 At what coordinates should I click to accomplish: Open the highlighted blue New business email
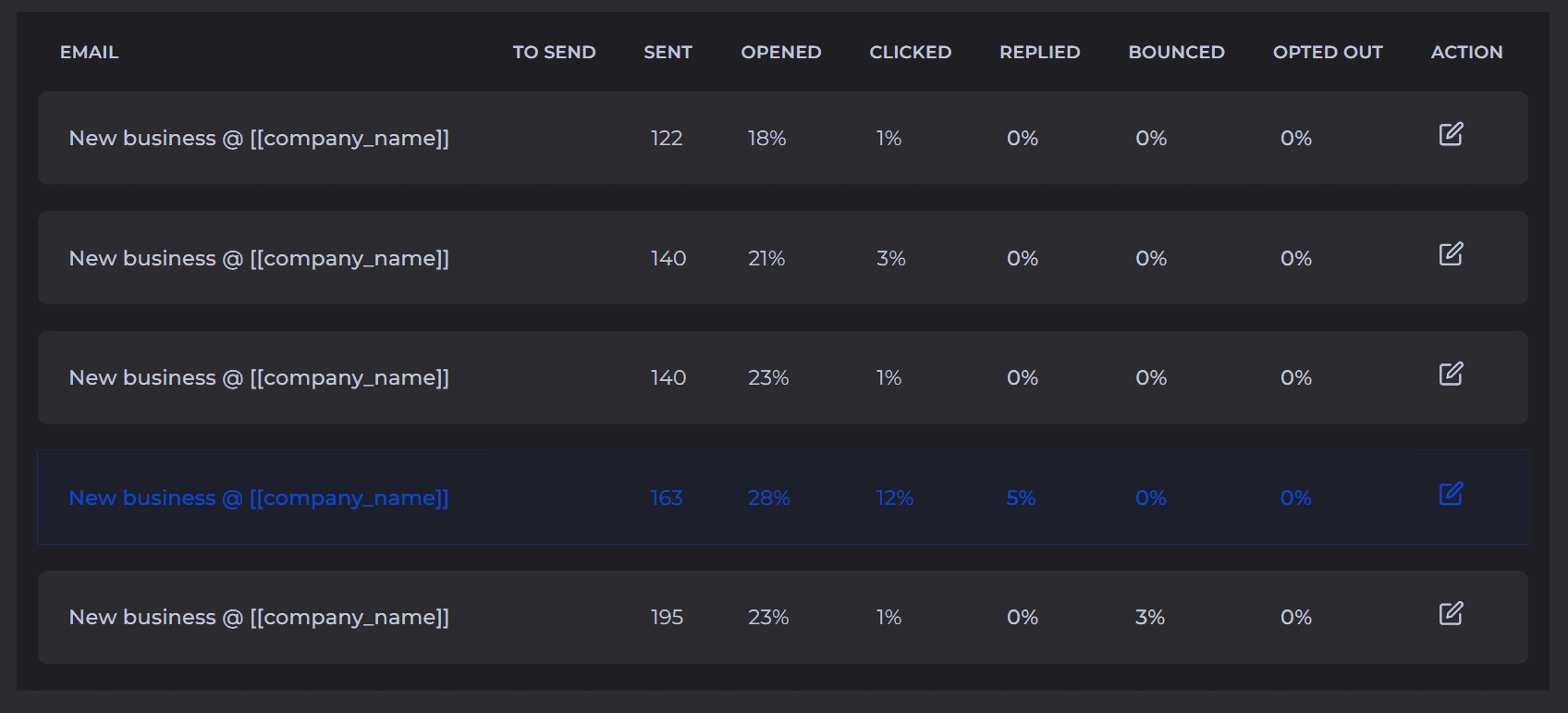(259, 498)
